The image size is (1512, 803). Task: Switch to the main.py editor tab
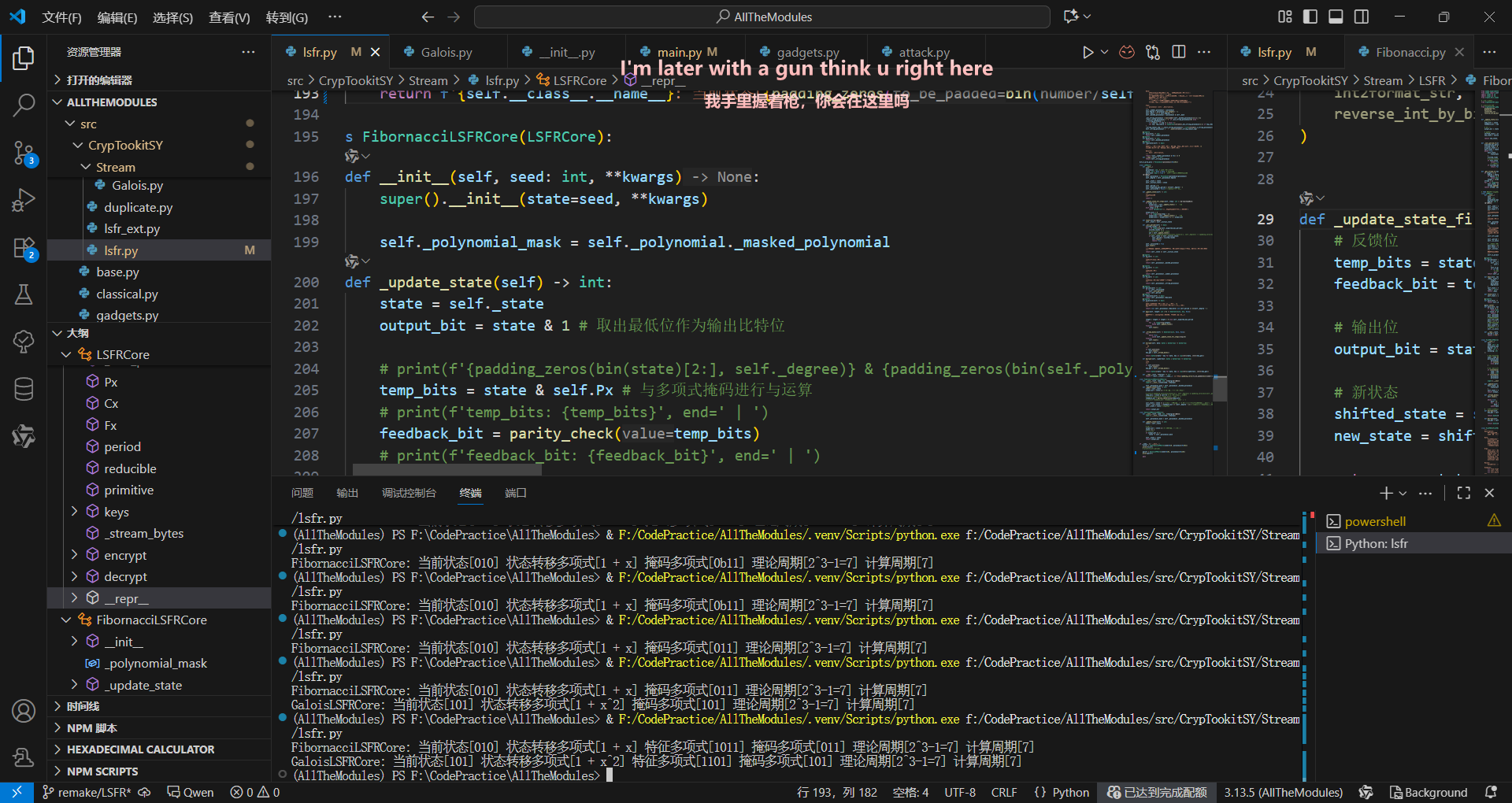(x=679, y=52)
